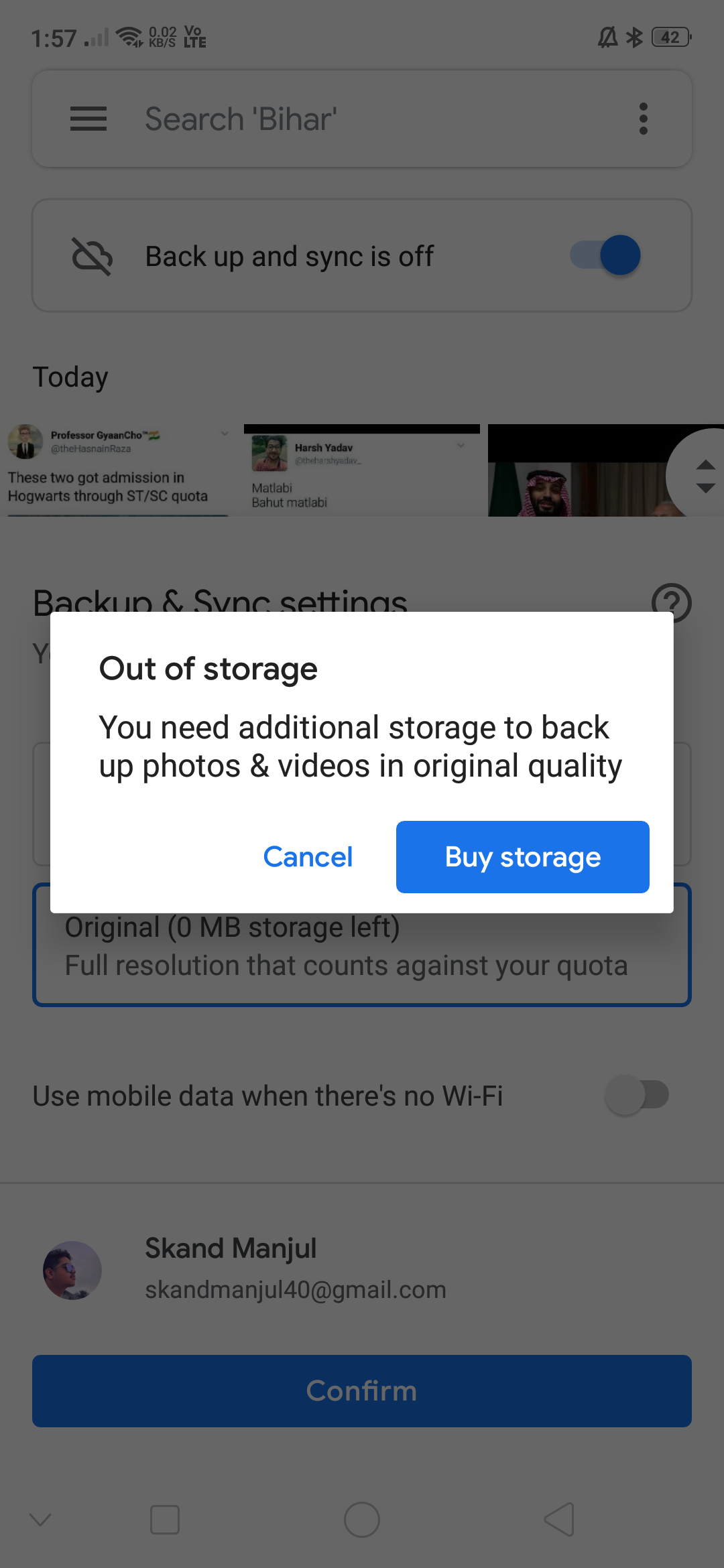Image resolution: width=724 pixels, height=1568 pixels.
Task: Open Backup & Sync help icon
Action: click(x=671, y=602)
